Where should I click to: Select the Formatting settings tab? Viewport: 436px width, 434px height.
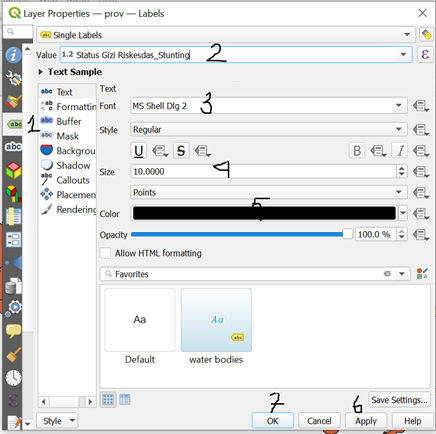tap(67, 107)
